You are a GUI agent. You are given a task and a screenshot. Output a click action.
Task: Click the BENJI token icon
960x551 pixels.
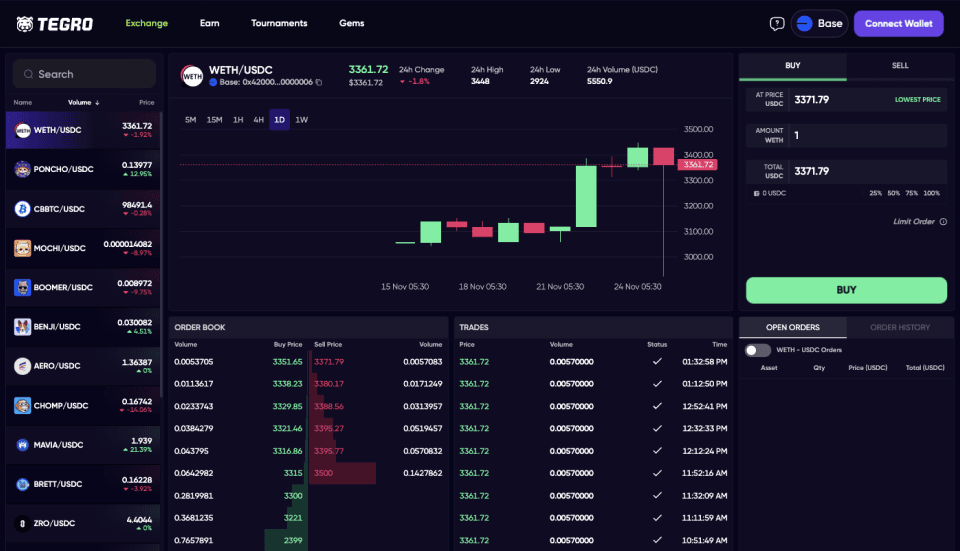[x=23, y=326]
